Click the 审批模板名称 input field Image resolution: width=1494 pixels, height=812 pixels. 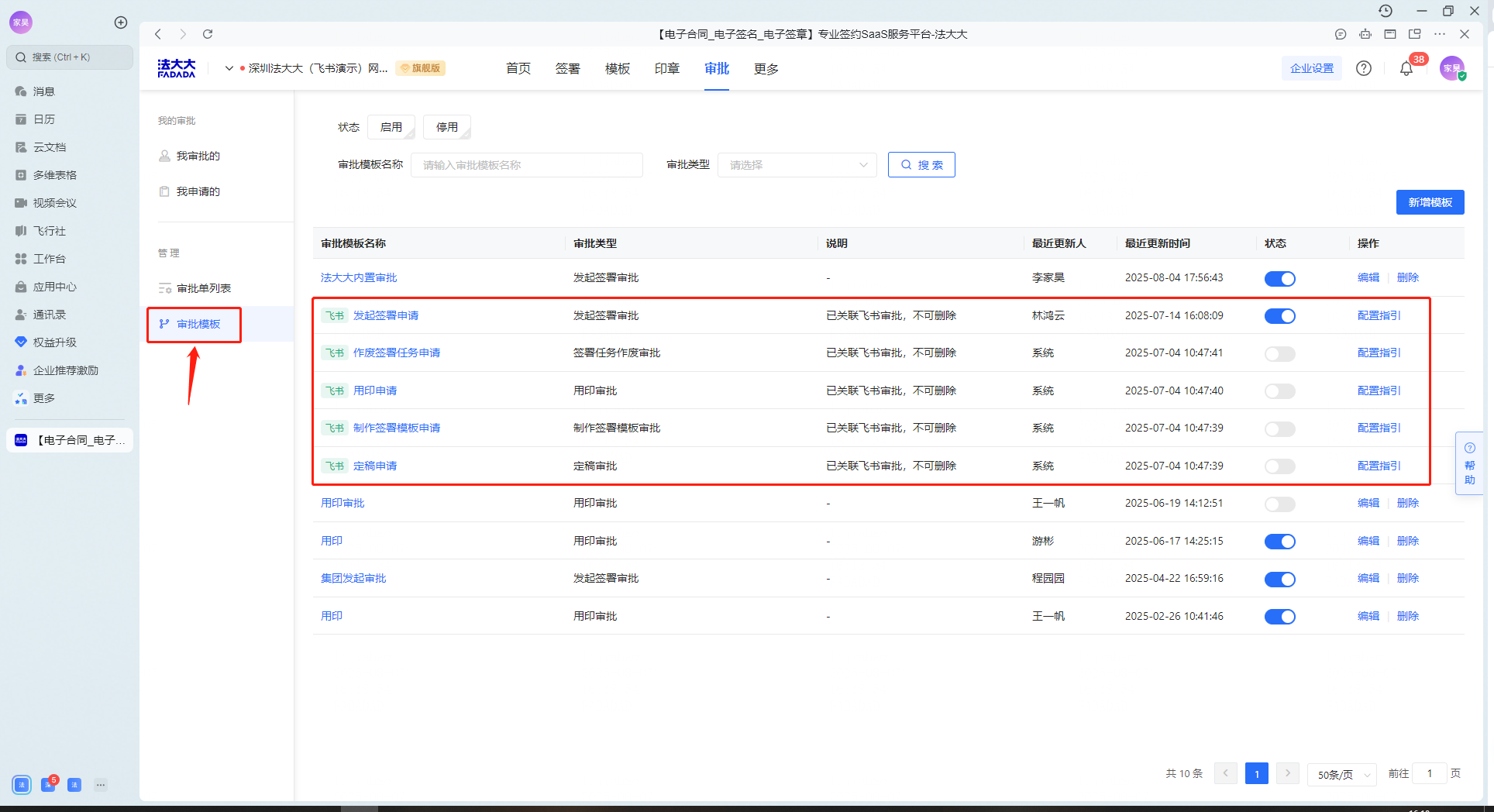[x=527, y=165]
